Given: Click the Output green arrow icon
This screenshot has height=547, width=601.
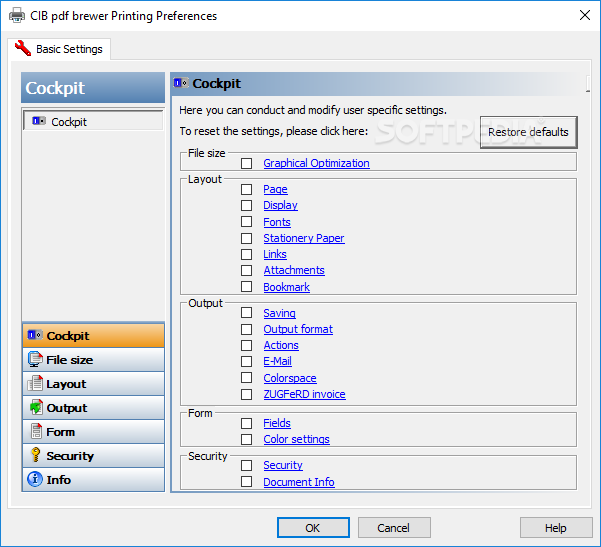Looking at the screenshot, I should click(36, 407).
